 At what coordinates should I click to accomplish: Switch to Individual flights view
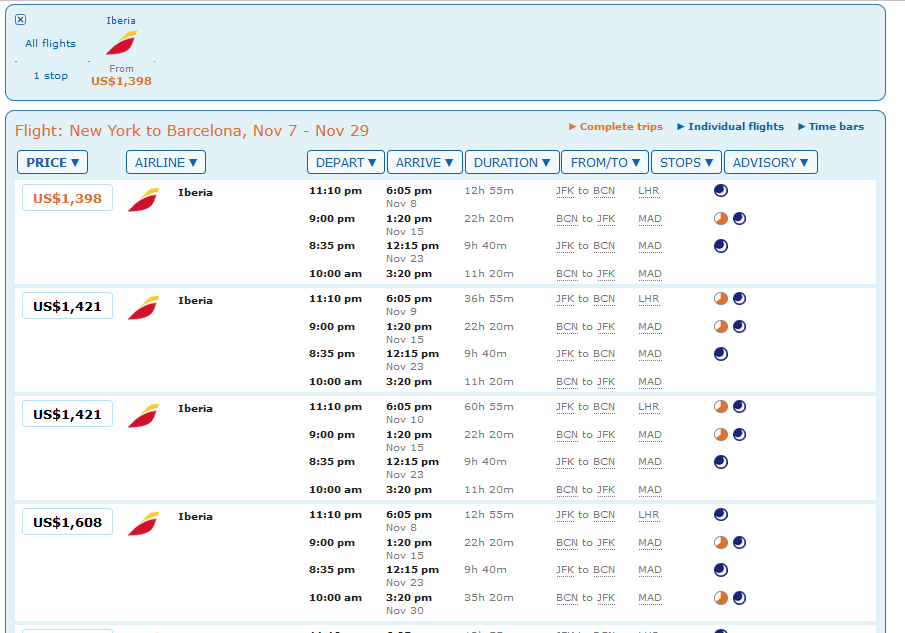pos(730,126)
